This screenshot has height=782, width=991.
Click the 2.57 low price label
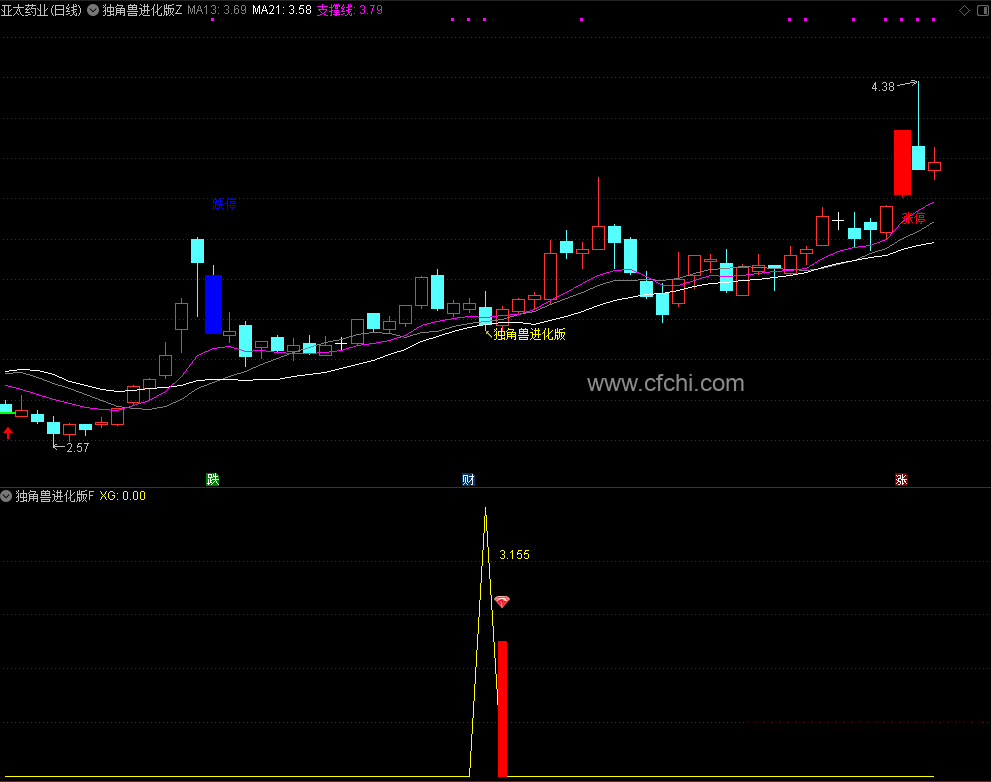78,448
